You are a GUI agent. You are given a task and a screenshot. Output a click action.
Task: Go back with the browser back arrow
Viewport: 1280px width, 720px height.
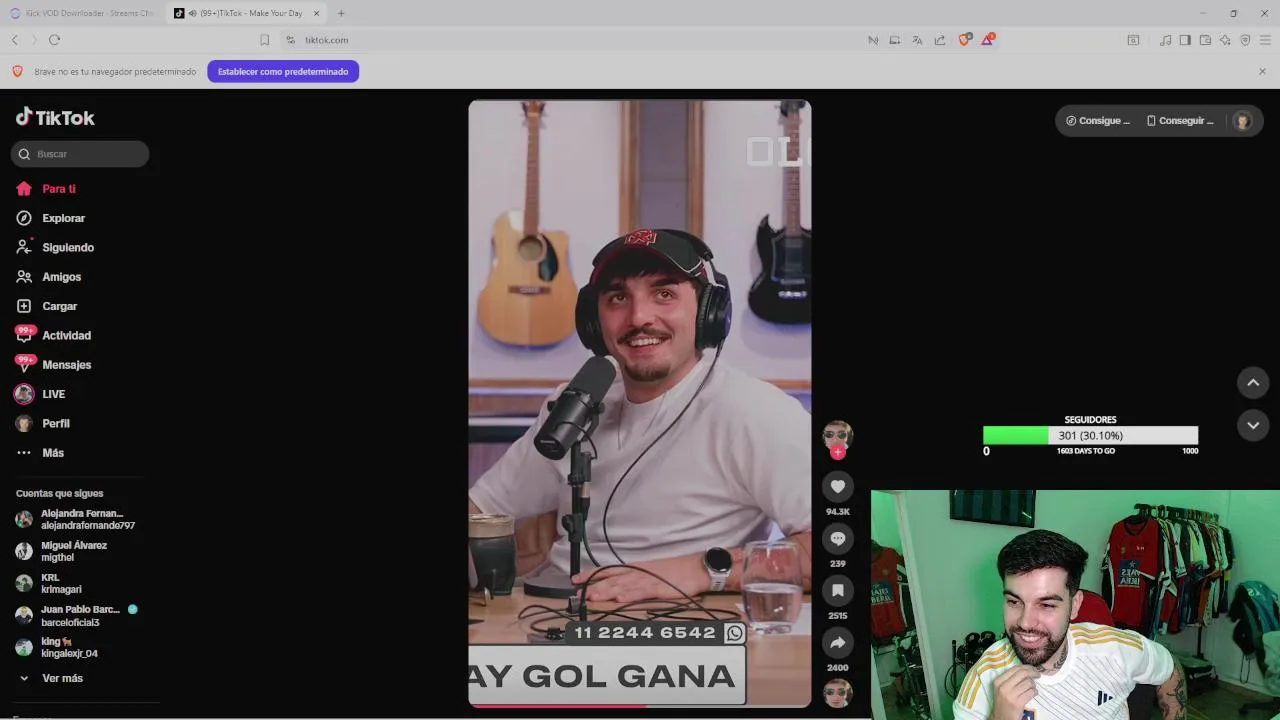point(15,40)
